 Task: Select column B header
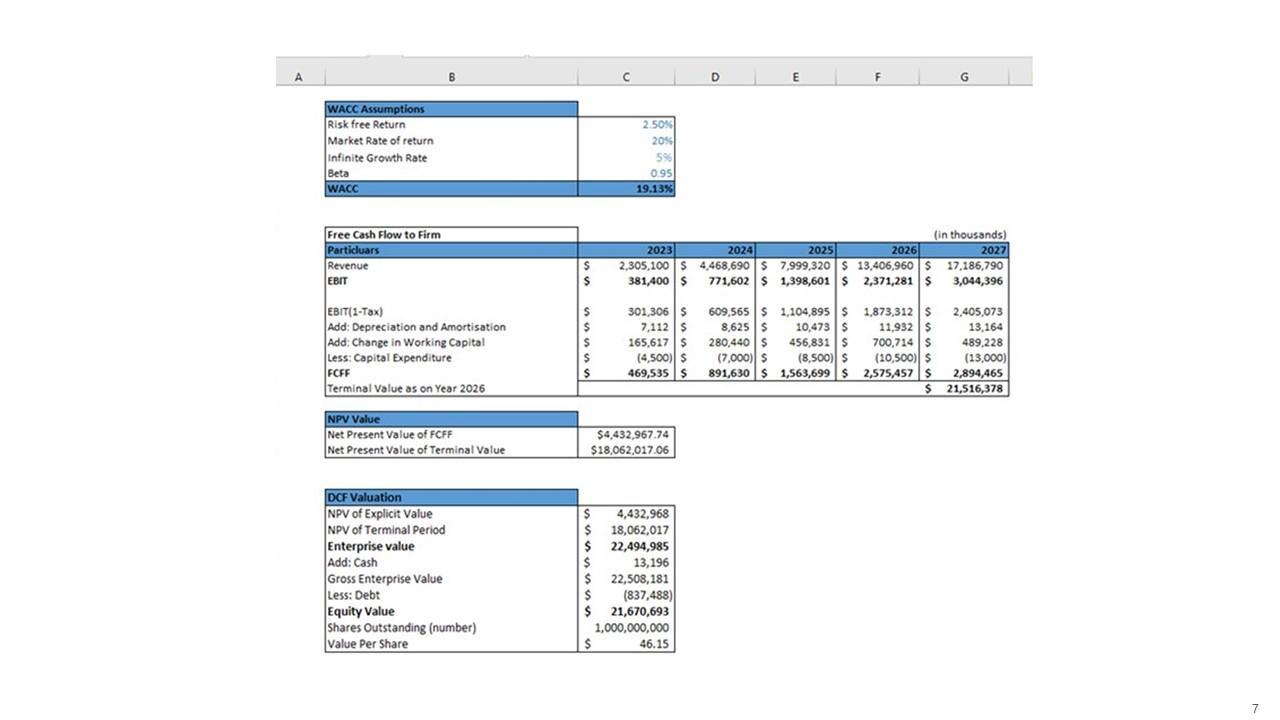pos(451,77)
